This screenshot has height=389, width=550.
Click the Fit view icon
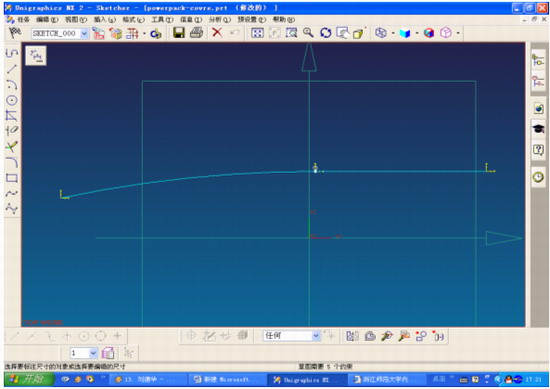point(257,33)
